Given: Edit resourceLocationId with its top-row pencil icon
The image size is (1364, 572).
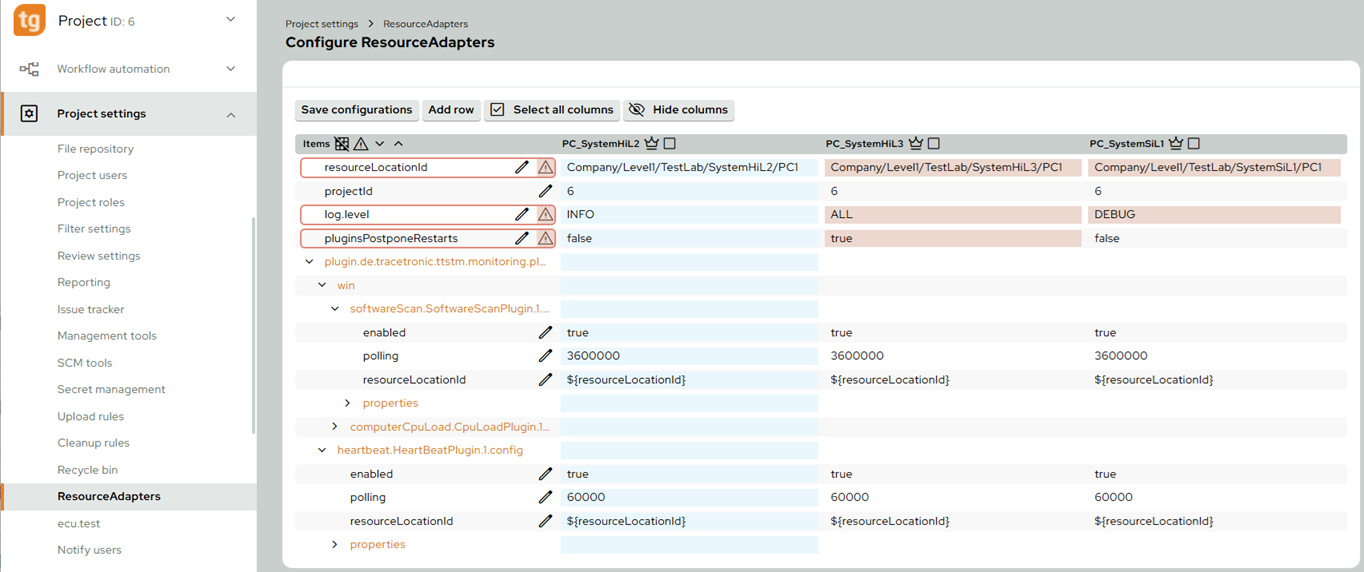Looking at the screenshot, I should coord(522,167).
